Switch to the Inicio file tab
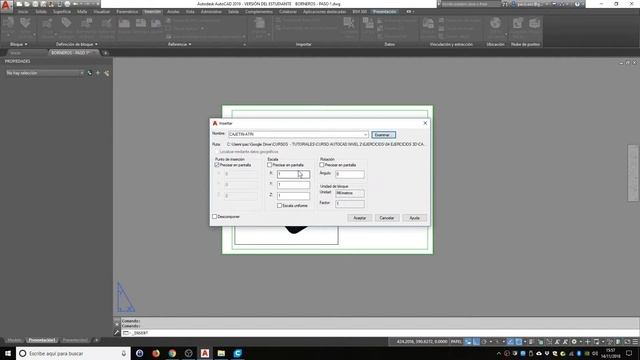 [x=16, y=53]
